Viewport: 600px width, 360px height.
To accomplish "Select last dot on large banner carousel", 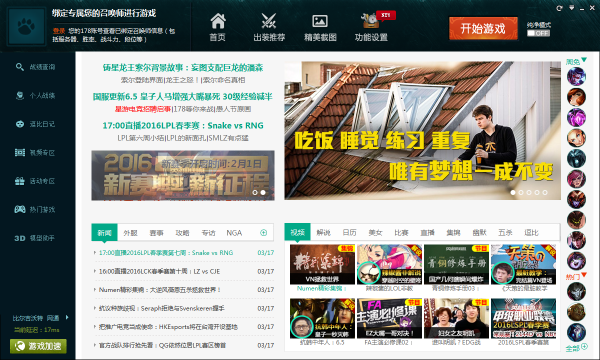I will point(545,192).
